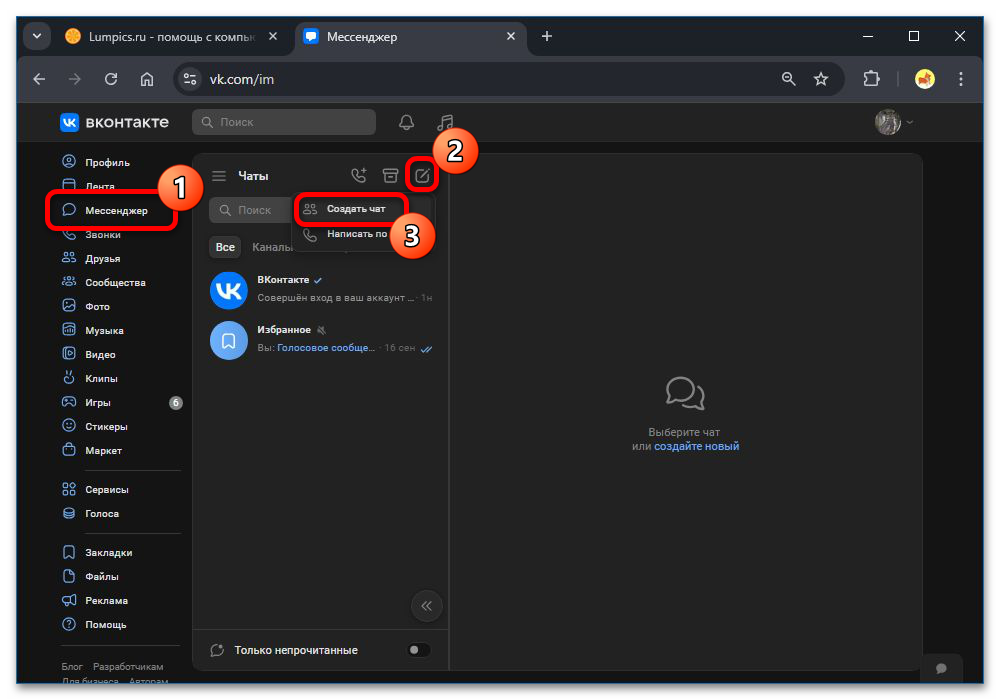
Task: Click the создайте новый link
Action: 696,446
